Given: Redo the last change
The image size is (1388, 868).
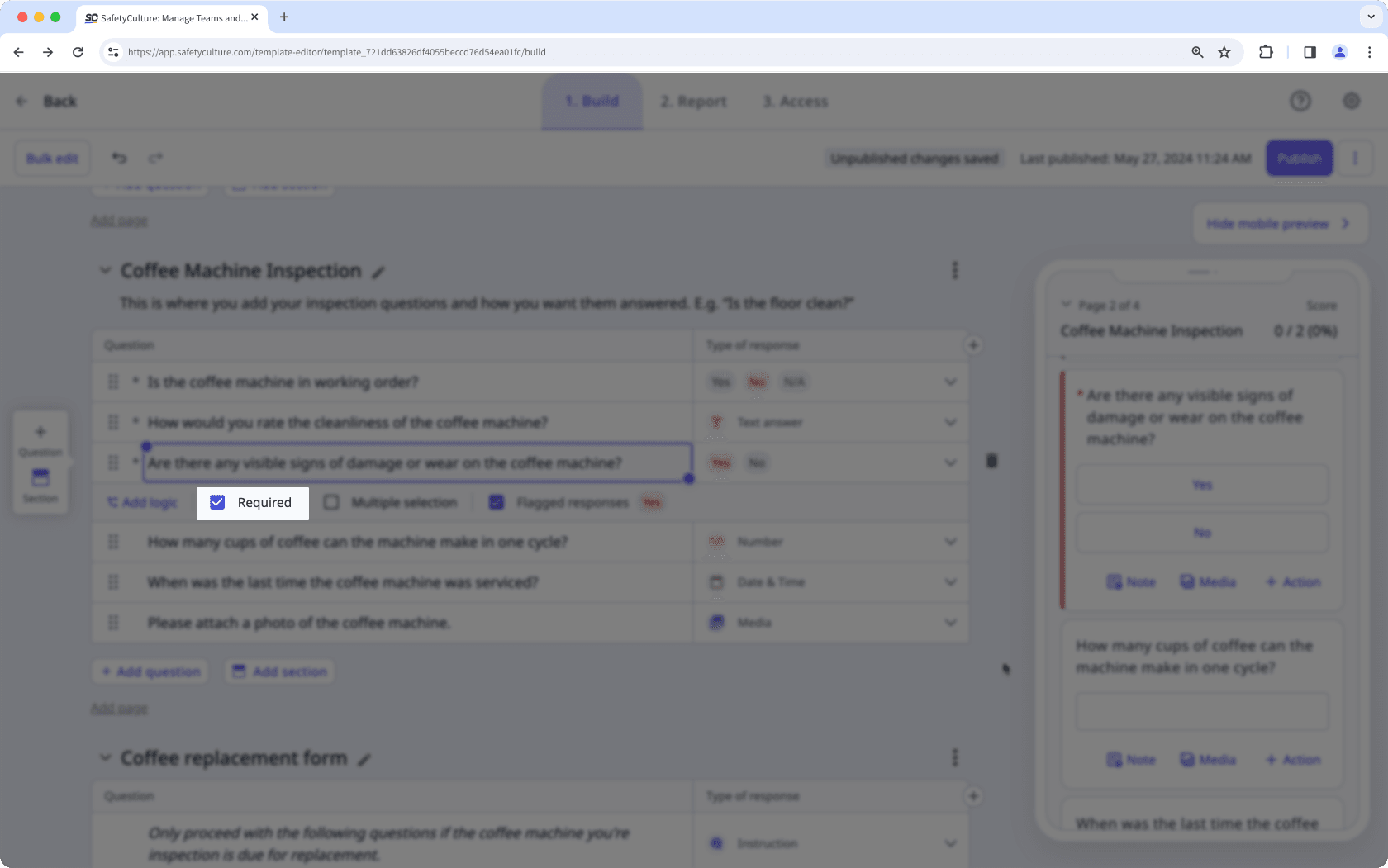Looking at the screenshot, I should [x=155, y=158].
